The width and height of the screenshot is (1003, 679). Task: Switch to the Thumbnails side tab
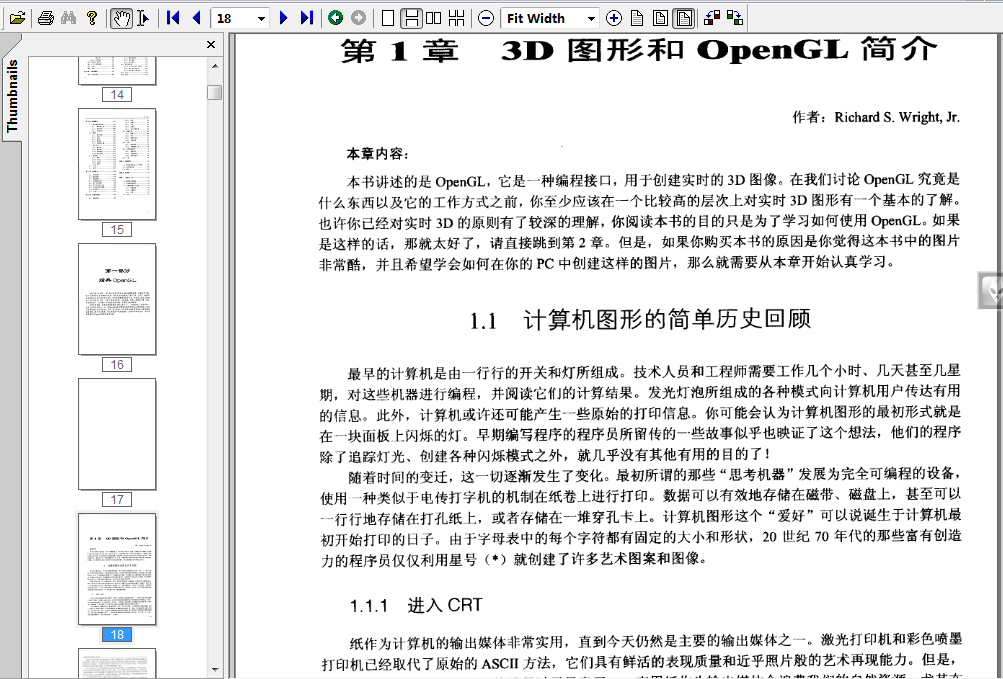pyautogui.click(x=12, y=96)
